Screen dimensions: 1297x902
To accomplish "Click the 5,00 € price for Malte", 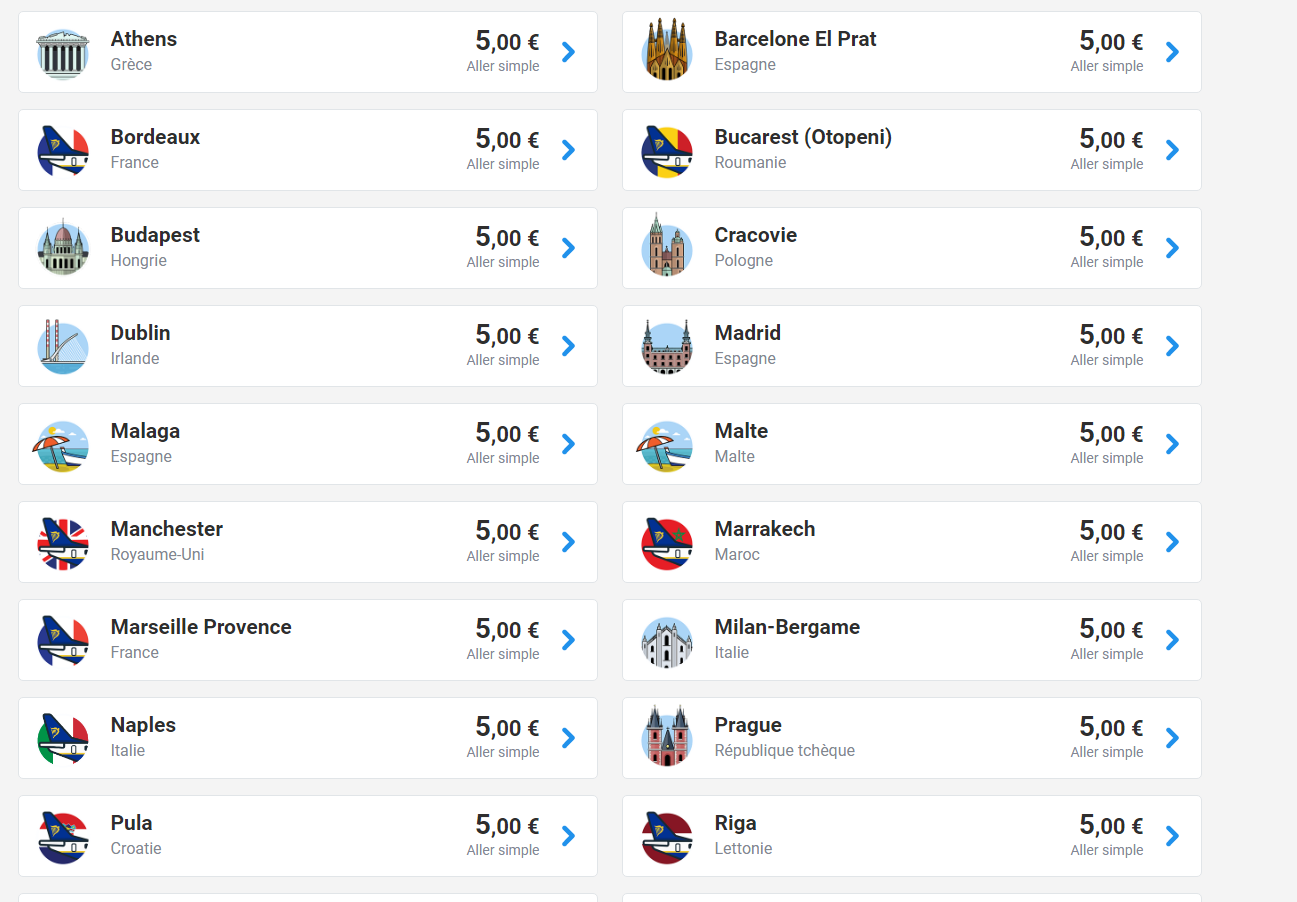I will pos(1110,433).
